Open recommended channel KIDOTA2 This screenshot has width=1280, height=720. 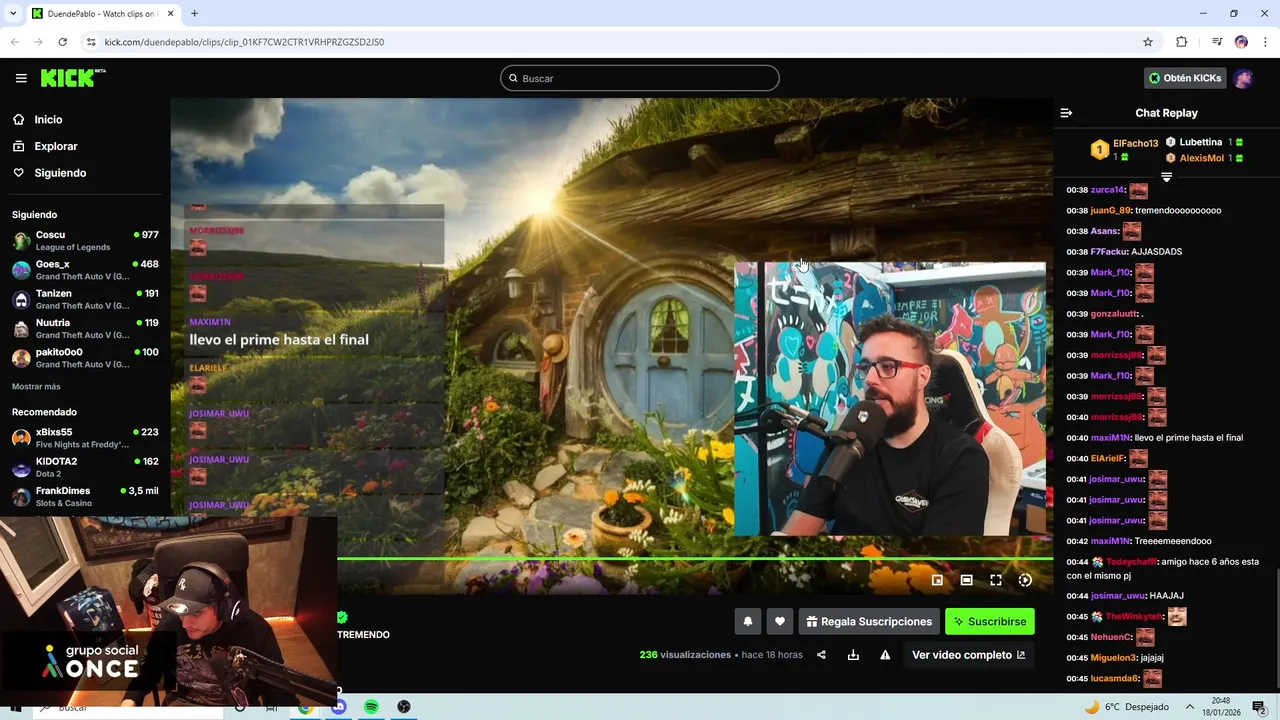point(85,467)
